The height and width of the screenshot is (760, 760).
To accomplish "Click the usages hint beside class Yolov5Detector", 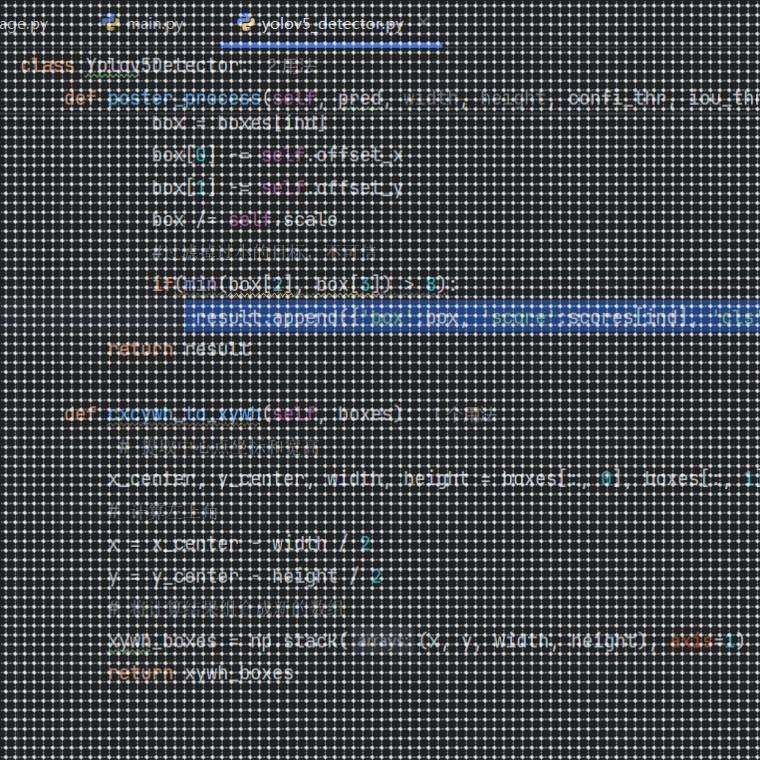I will tap(292, 66).
